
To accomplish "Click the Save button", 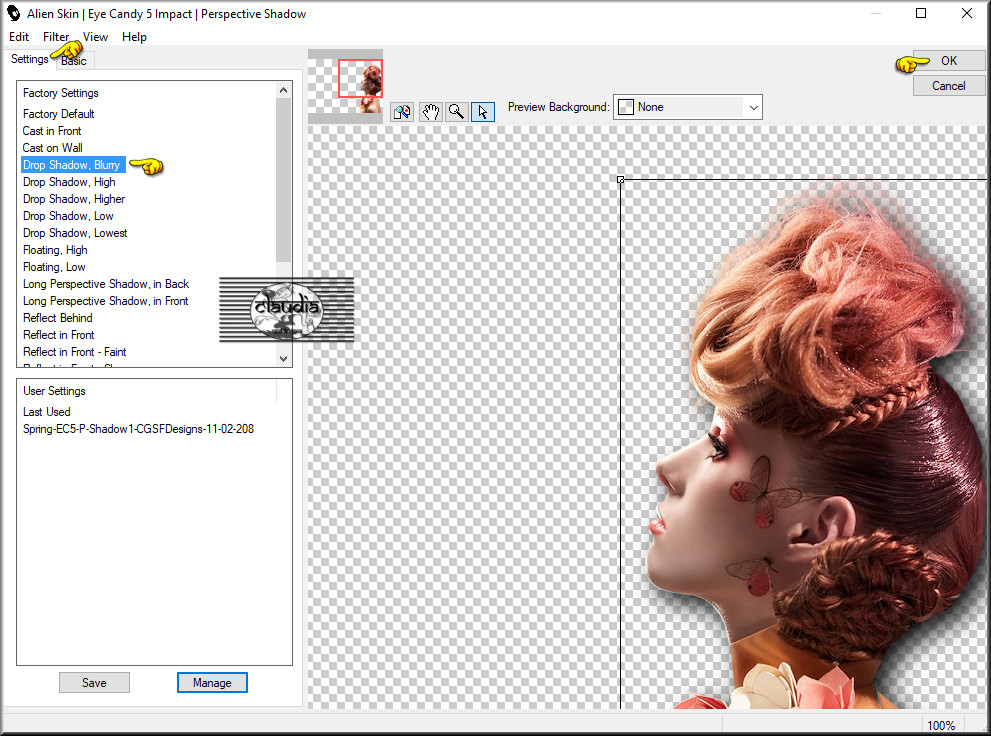I will click(94, 683).
